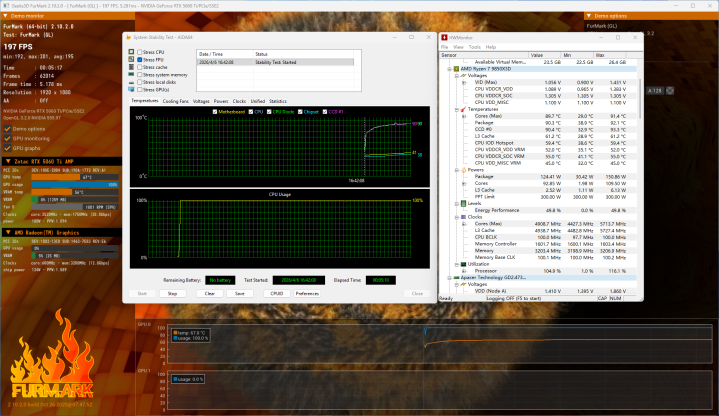Open the Tools menu in HWMonitor
The width and height of the screenshot is (719, 416).
(x=475, y=46)
